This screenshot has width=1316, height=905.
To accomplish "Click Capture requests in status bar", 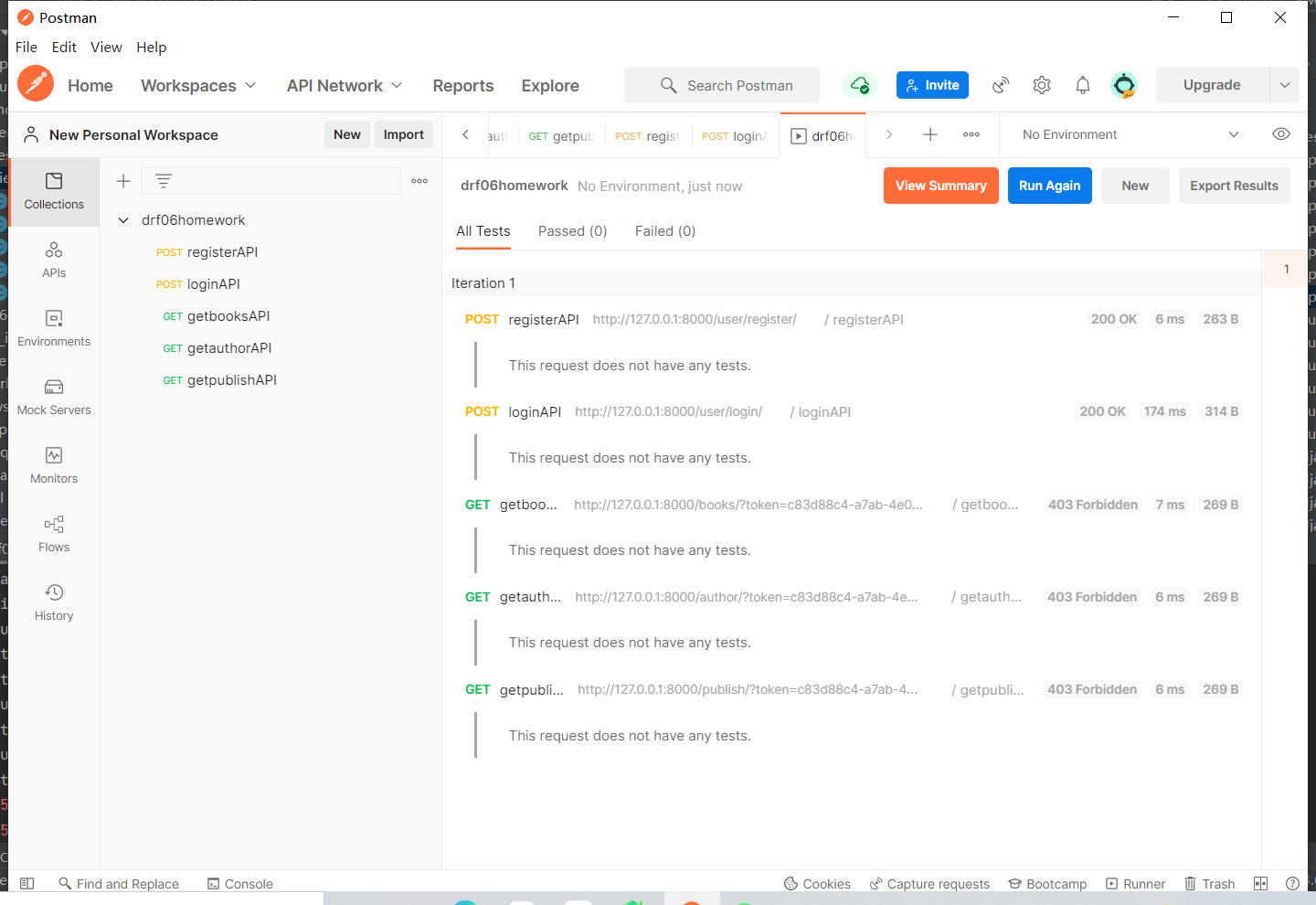I will (929, 884).
